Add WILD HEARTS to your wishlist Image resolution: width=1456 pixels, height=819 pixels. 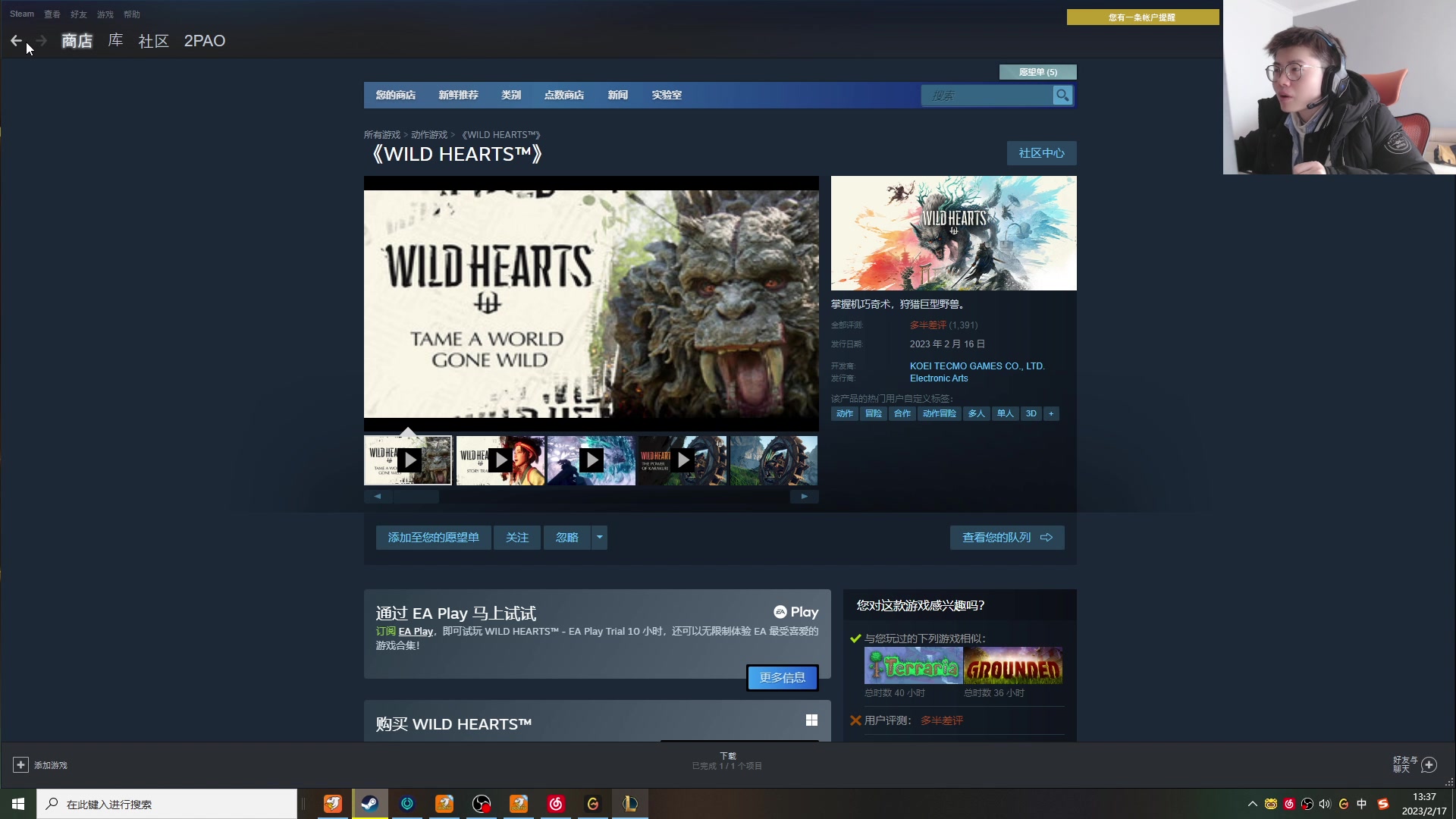pos(433,538)
